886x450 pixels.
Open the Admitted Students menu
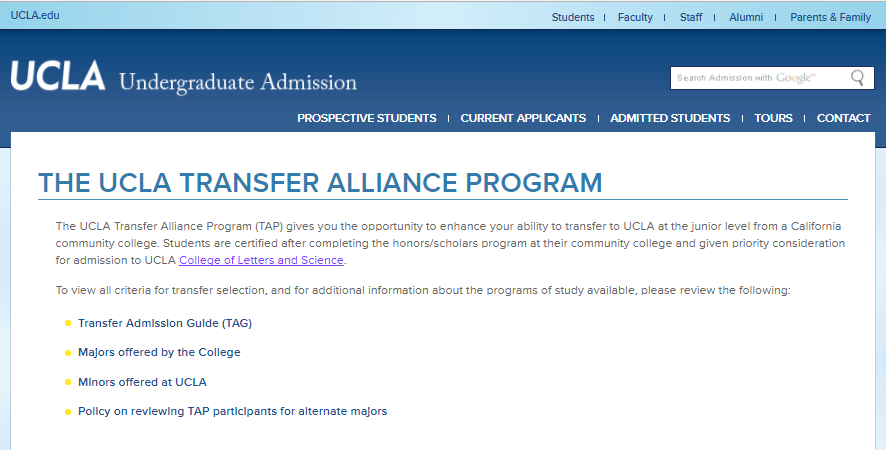pyautogui.click(x=670, y=118)
